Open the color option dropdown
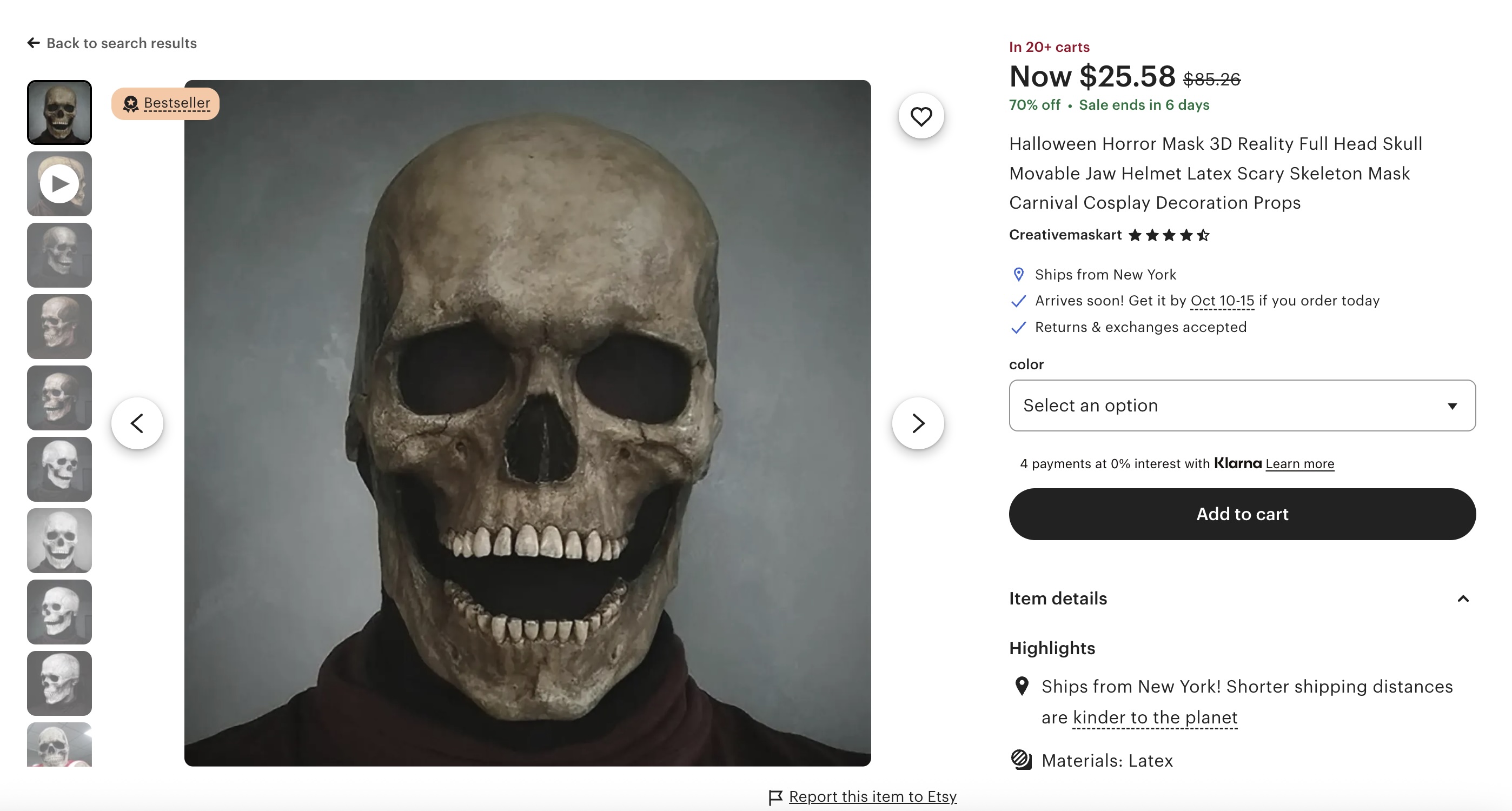This screenshot has width=1512, height=811. click(1242, 405)
